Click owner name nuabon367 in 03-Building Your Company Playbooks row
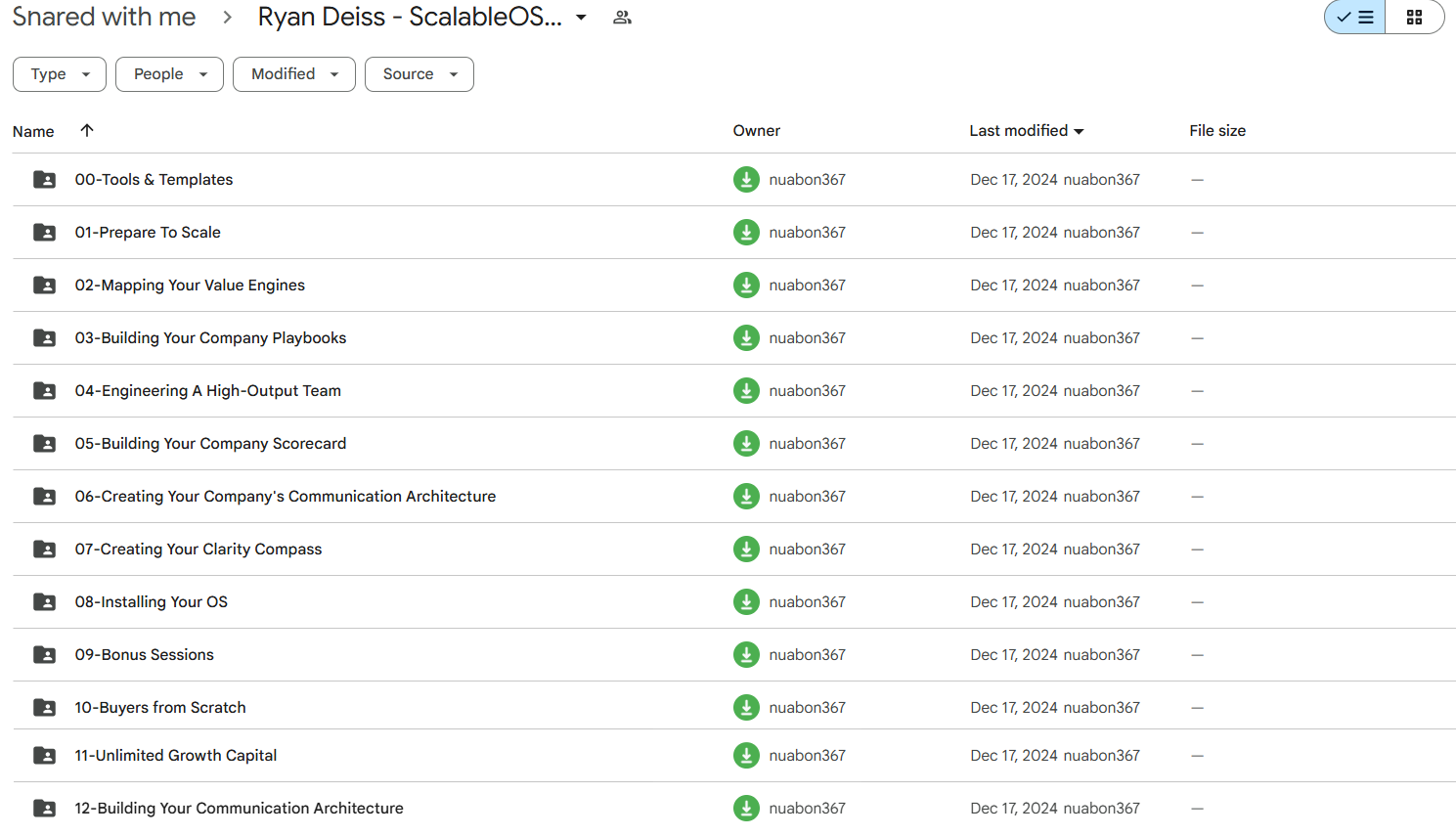Image resolution: width=1456 pixels, height=836 pixels. coord(808,338)
